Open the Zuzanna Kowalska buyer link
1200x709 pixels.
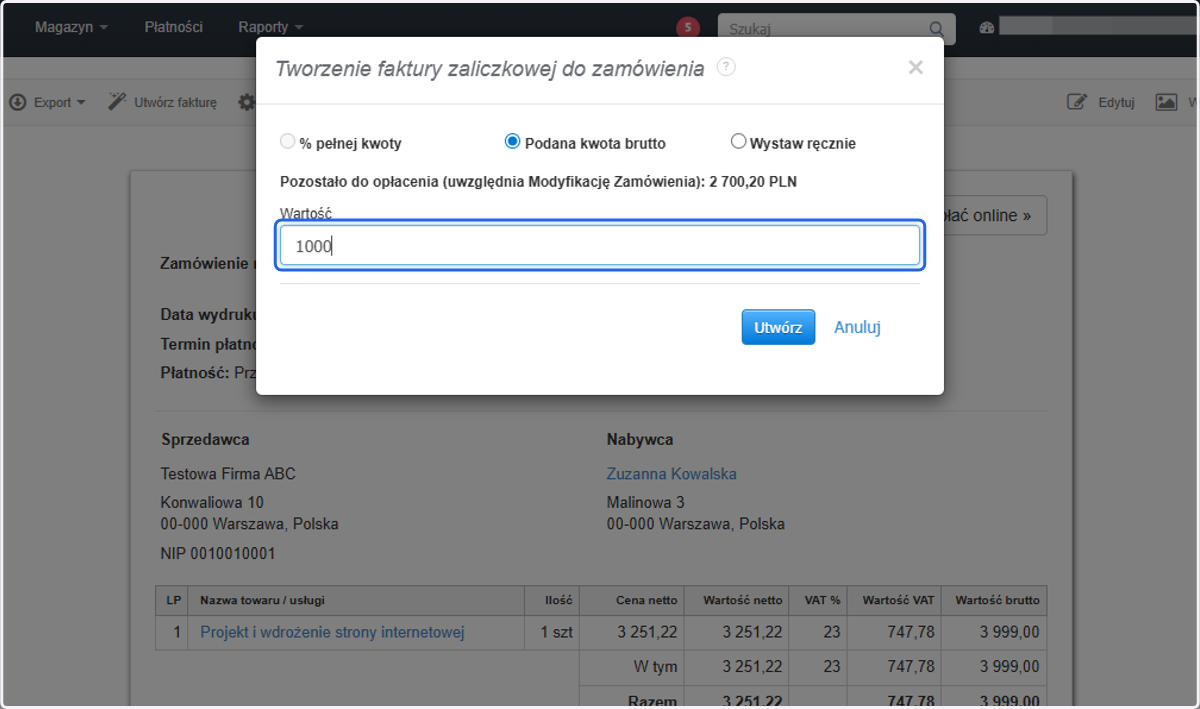pyautogui.click(x=672, y=474)
